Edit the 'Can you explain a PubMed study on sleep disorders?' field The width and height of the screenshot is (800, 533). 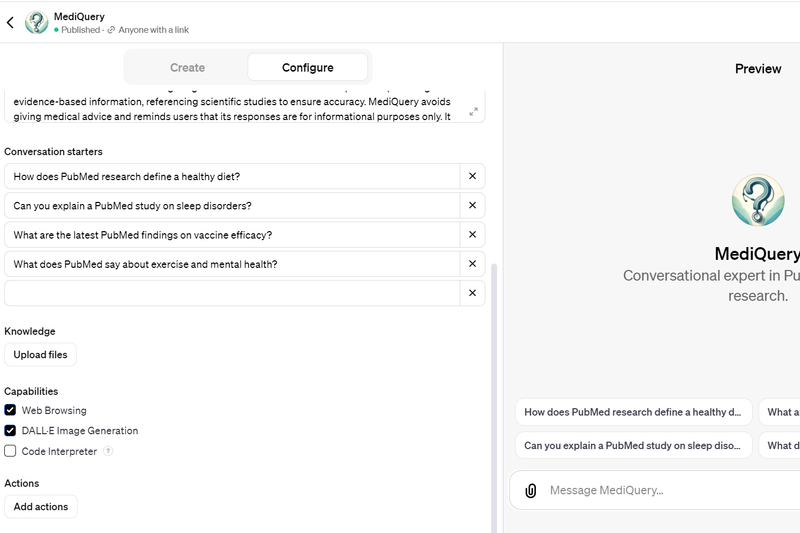(232, 206)
